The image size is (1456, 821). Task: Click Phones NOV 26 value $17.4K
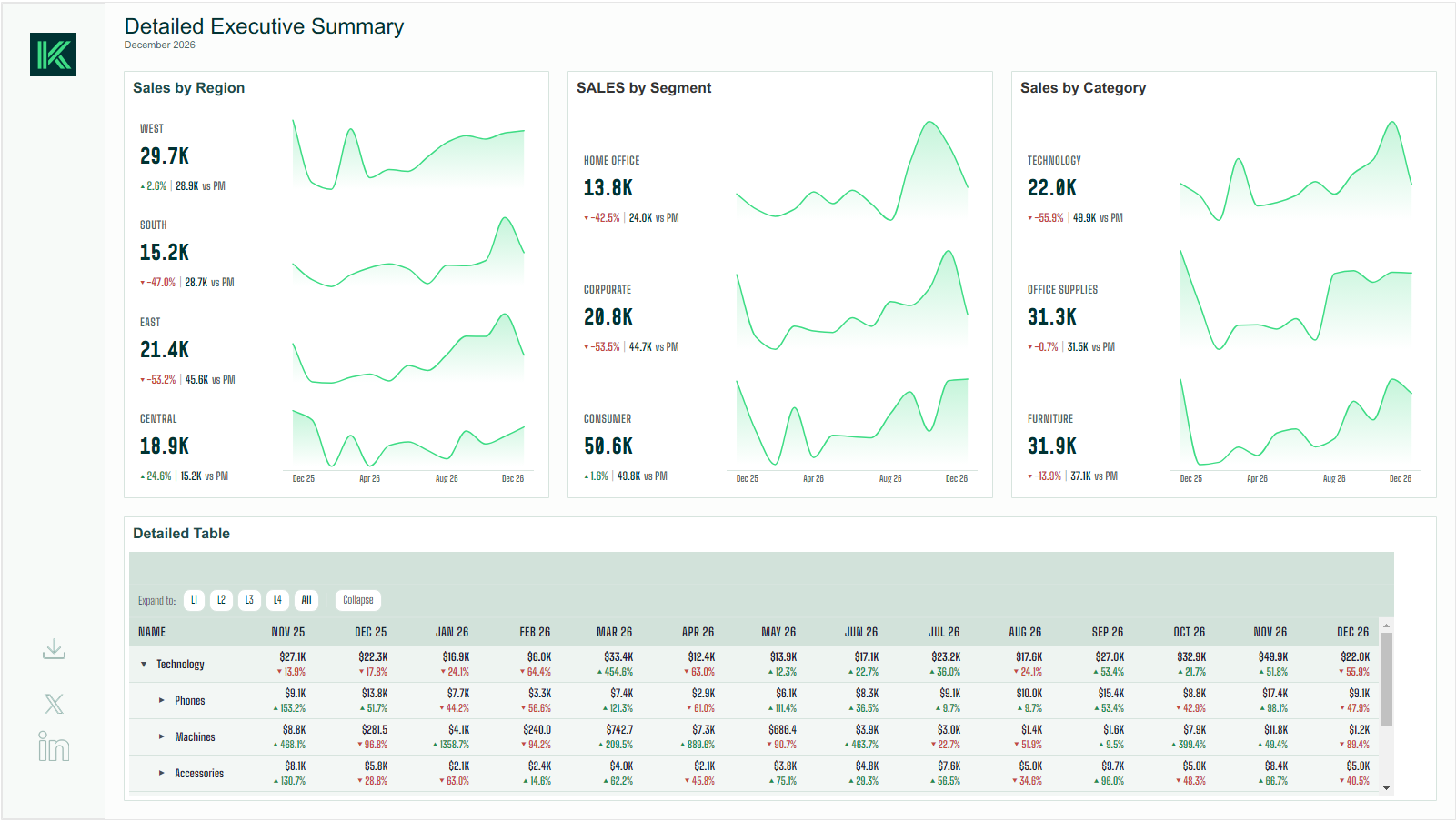pos(1275,694)
